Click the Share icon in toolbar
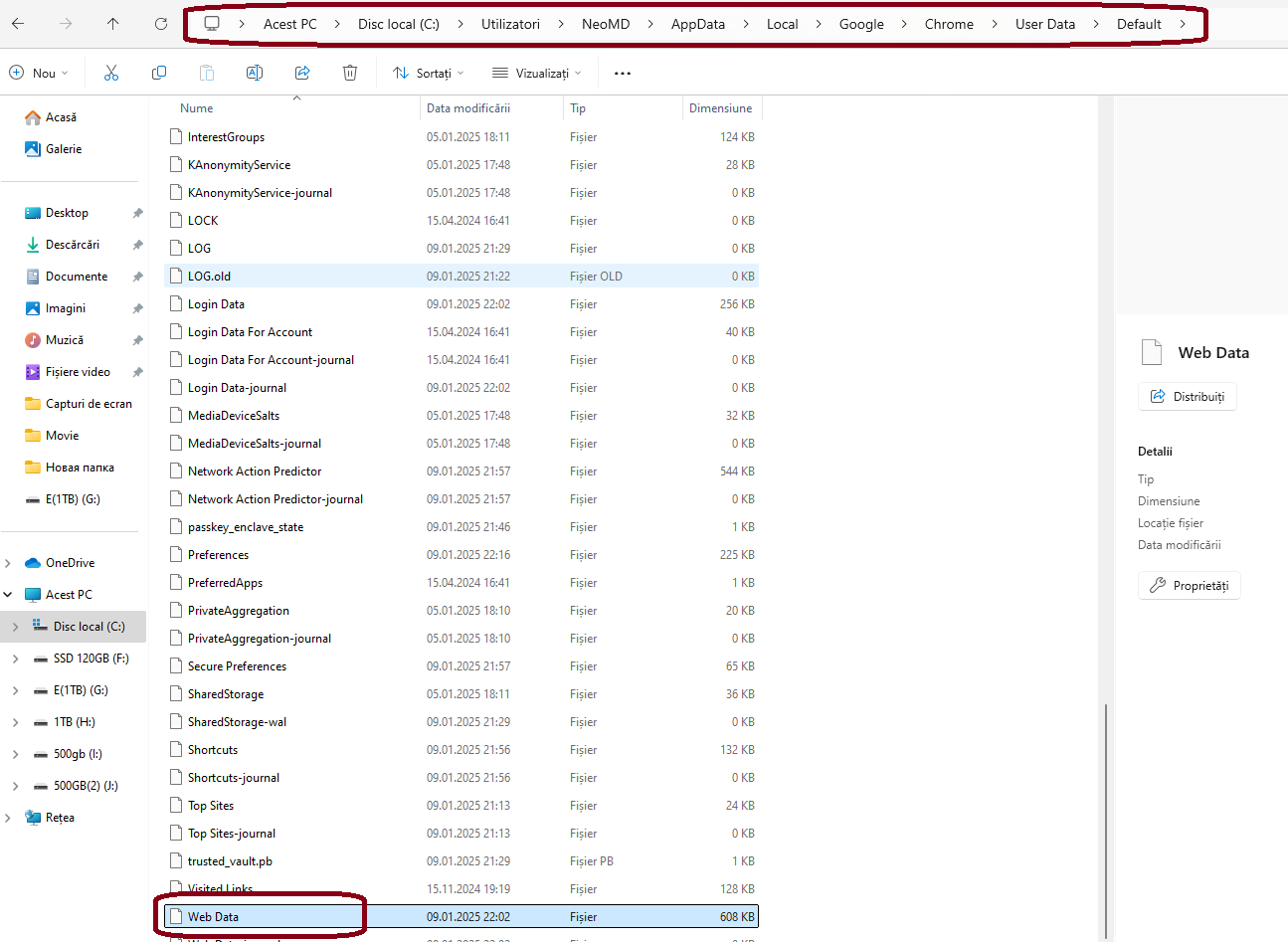1288x942 pixels. [302, 73]
